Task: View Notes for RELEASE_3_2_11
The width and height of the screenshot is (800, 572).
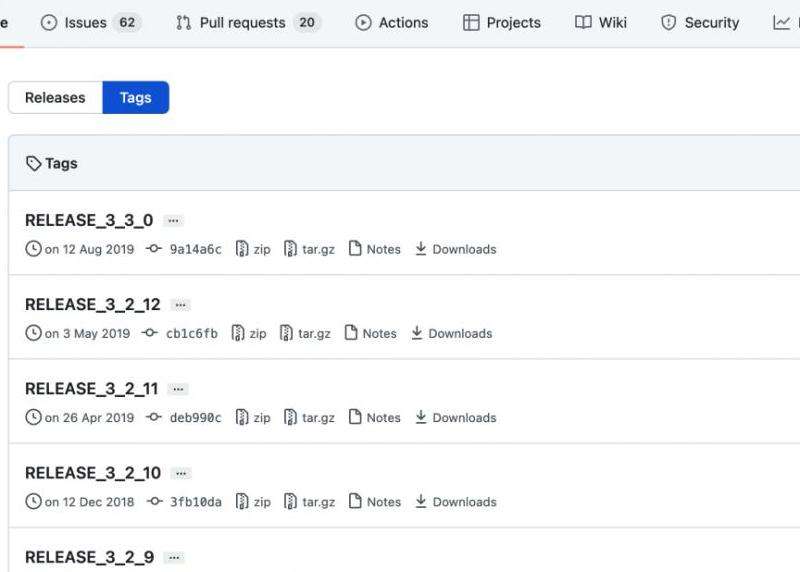Action: [374, 418]
